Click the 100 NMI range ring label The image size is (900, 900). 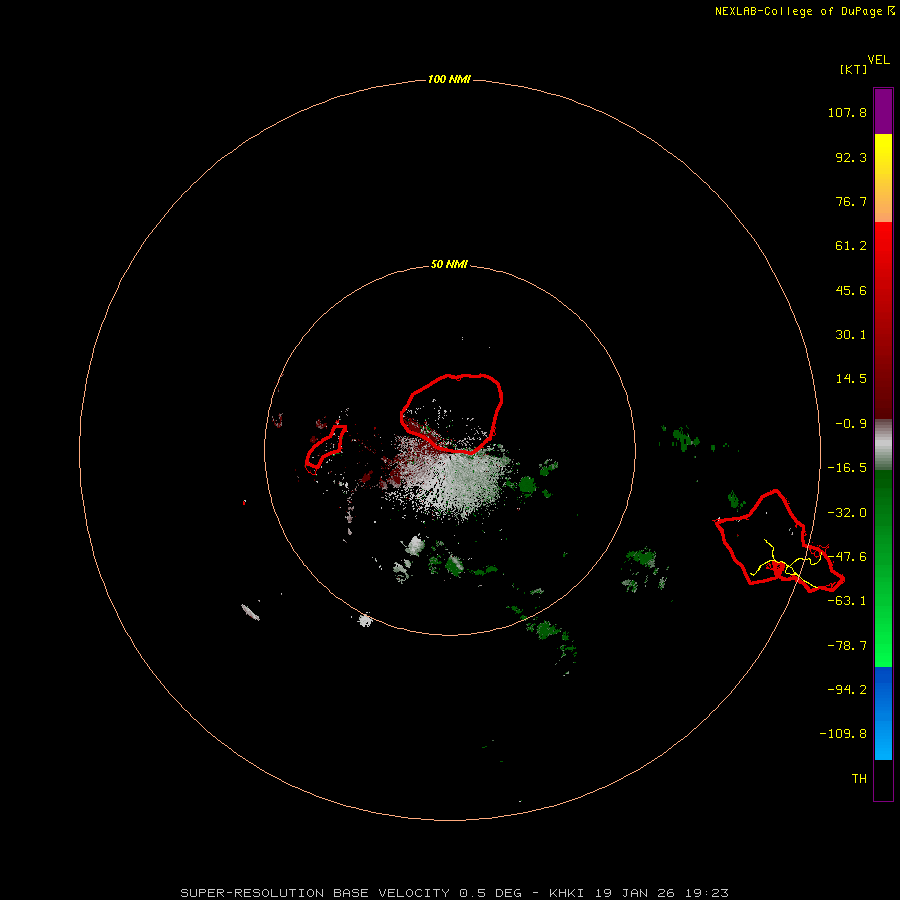(449, 79)
